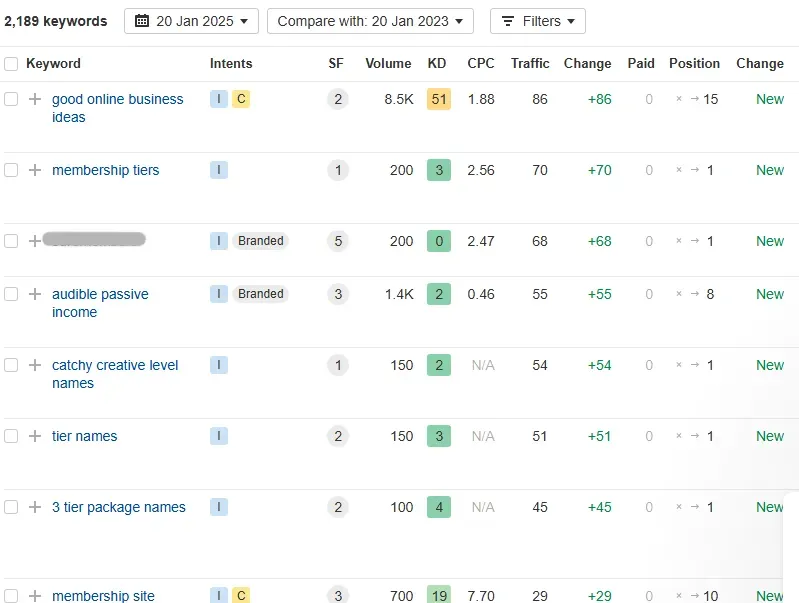The width and height of the screenshot is (799, 603).
Task: Click the C intent badge for good online business ideas
Action: [x=241, y=99]
